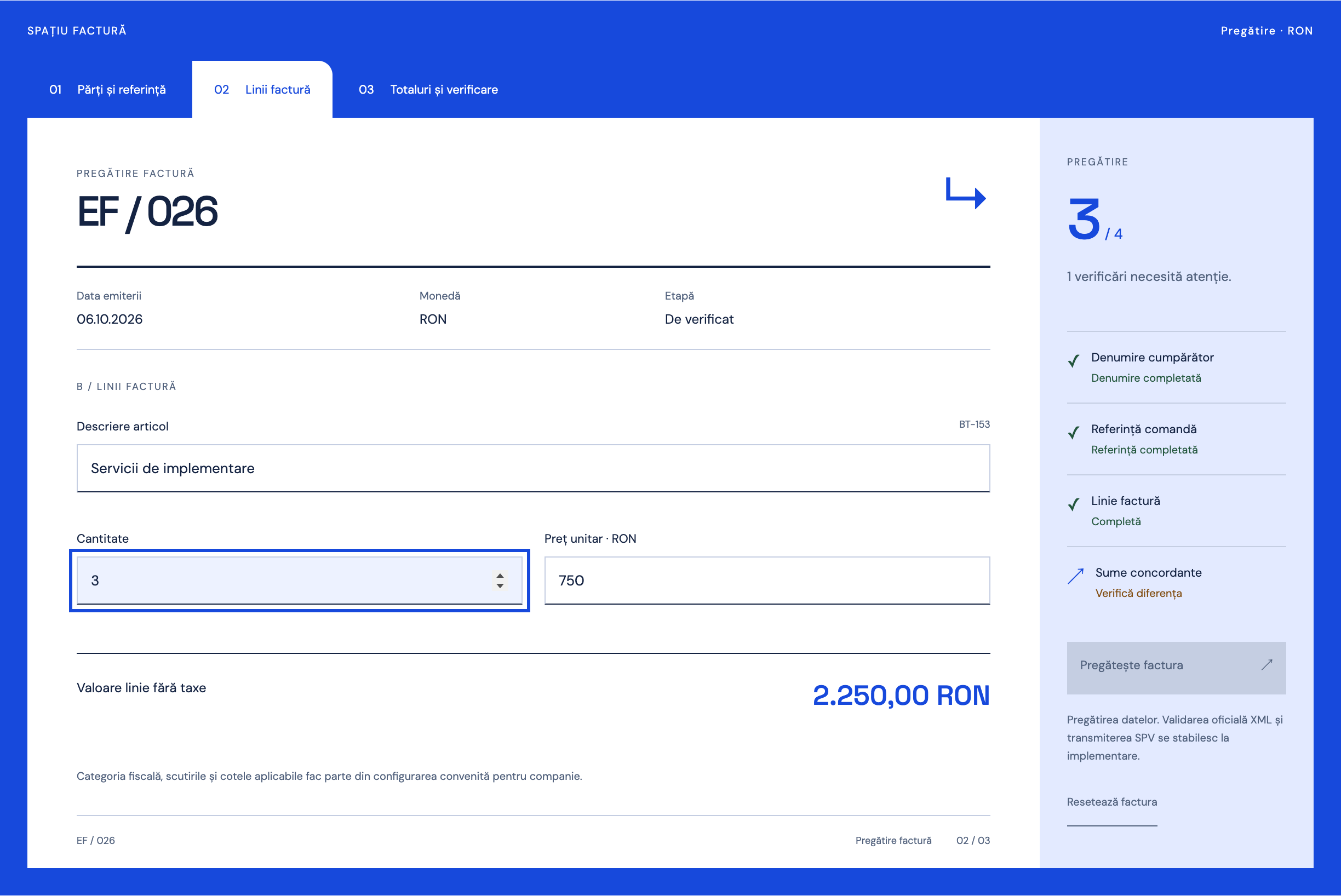Screen dimensions: 1341x896
Task: Click the Sume concordante arrow icon
Action: [1075, 576]
